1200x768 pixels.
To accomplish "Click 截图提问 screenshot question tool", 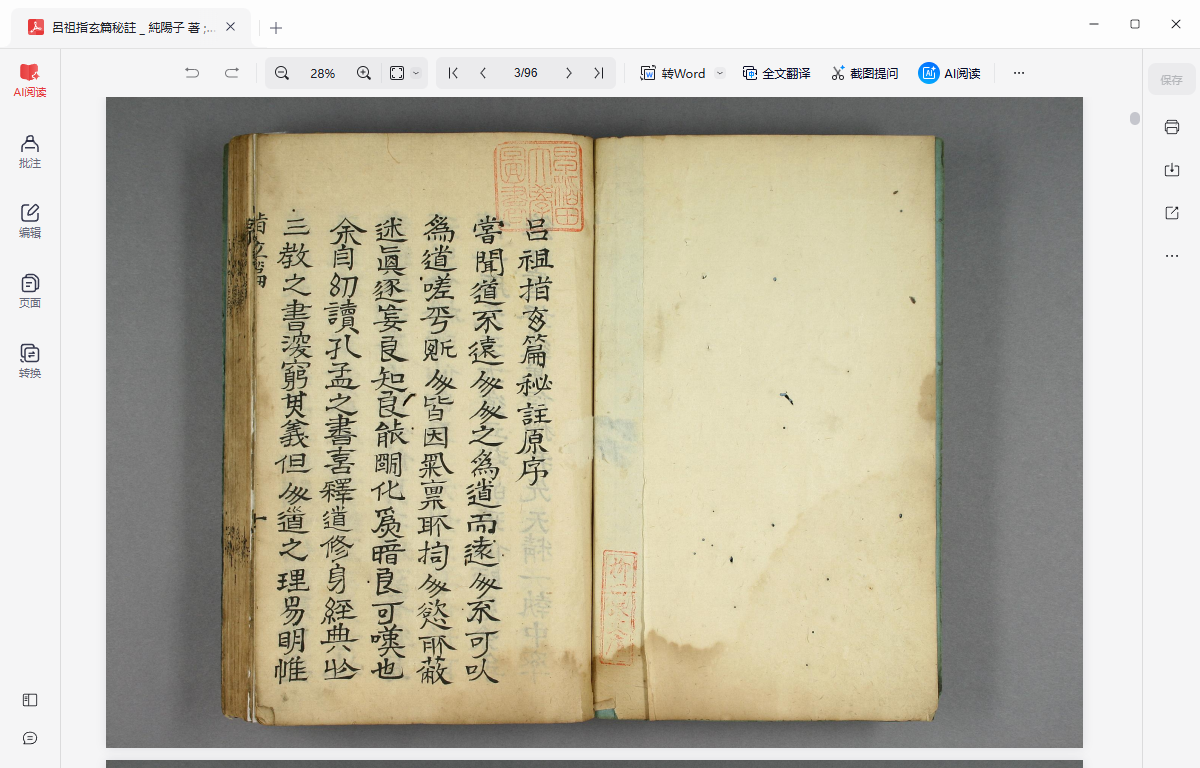I will point(864,73).
